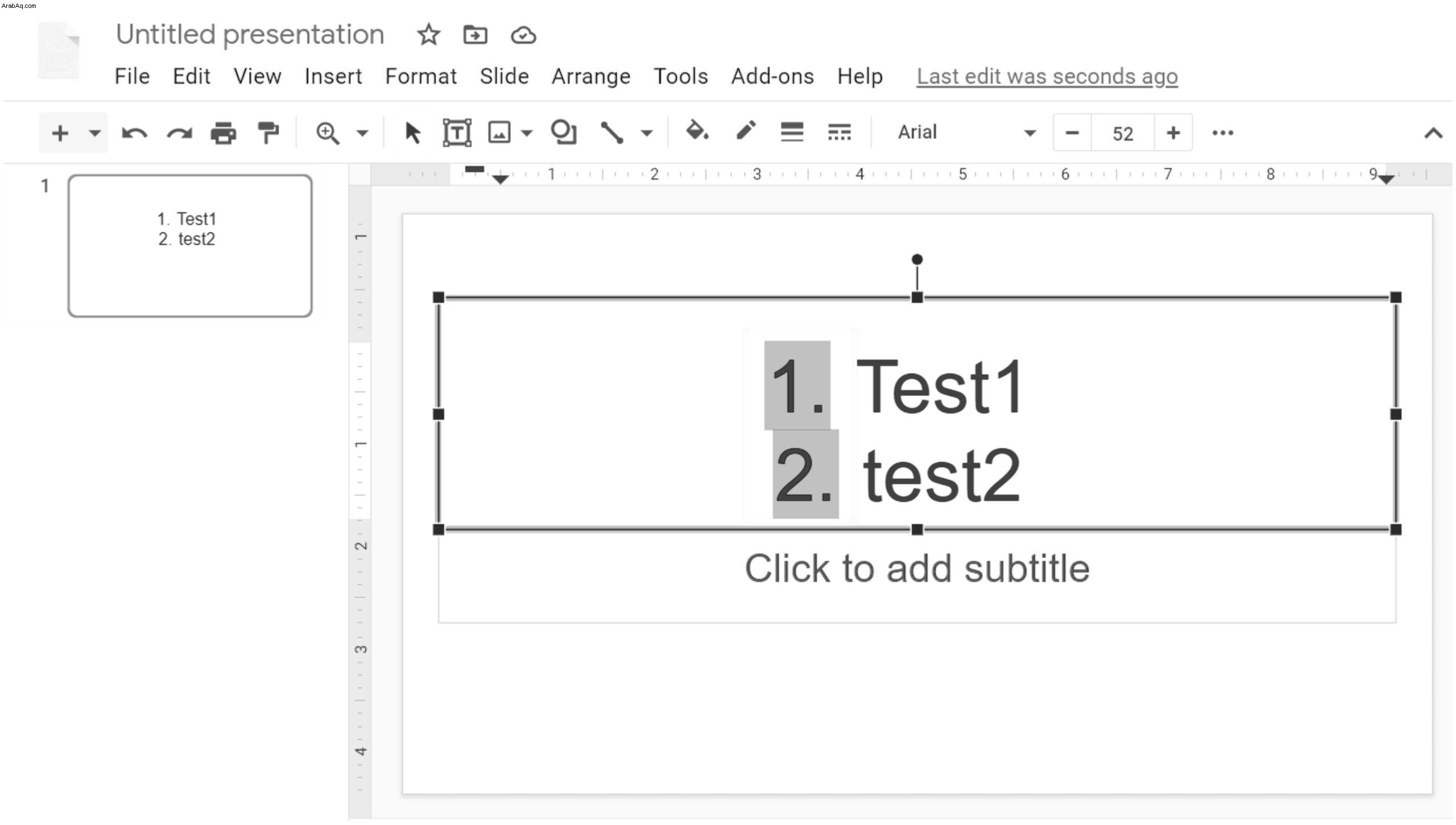Click the Slides home document icon
The image size is (1456, 825).
pos(59,50)
